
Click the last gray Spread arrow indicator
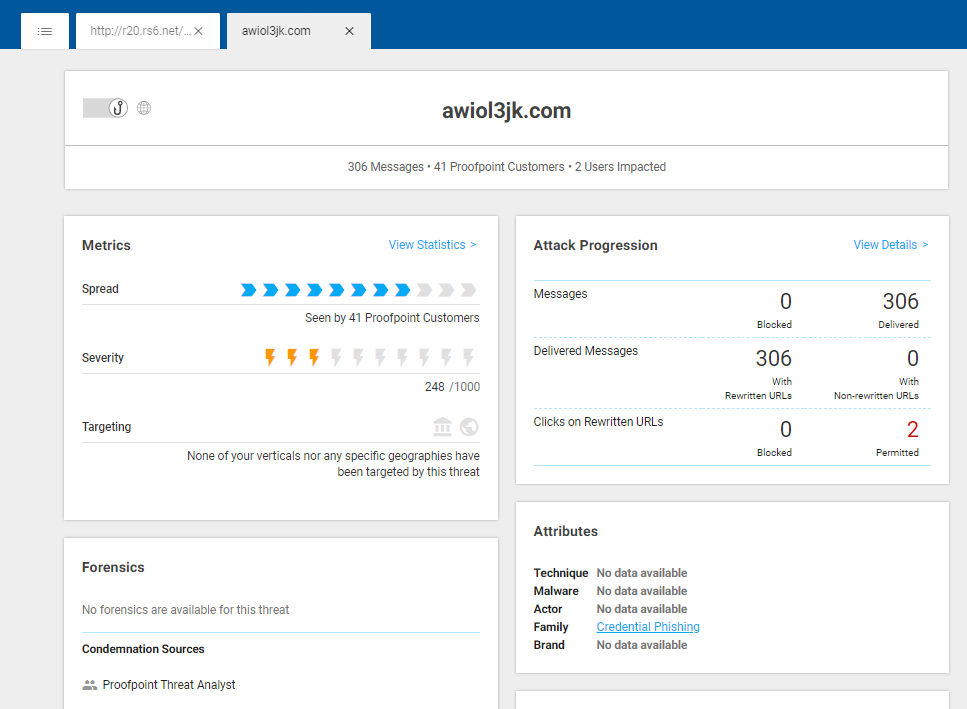coord(468,290)
